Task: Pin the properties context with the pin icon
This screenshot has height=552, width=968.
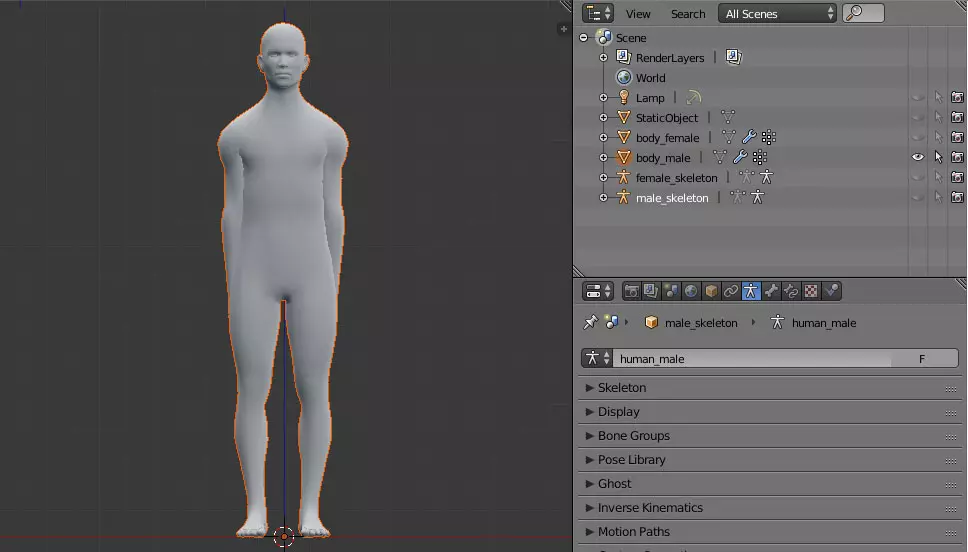Action: [590, 322]
